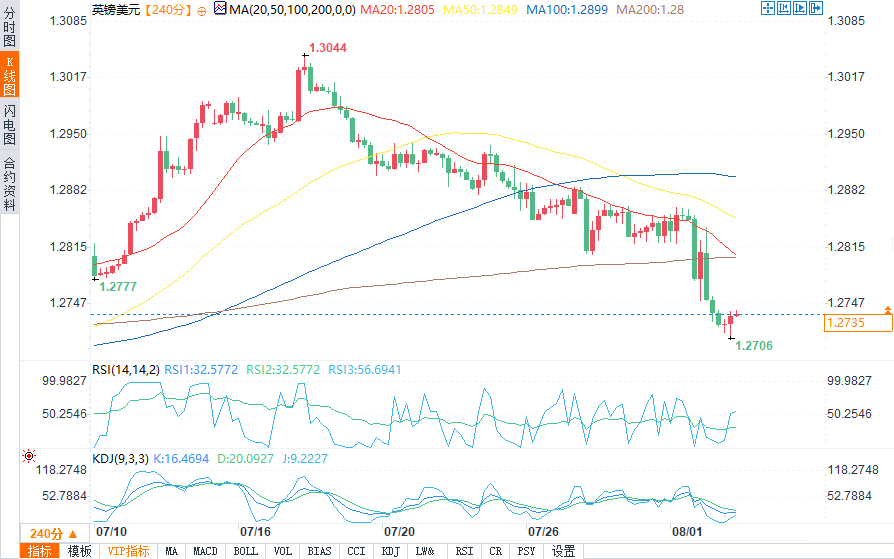Image resolution: width=894 pixels, height=559 pixels.
Task: Click the circle-plus icon beside 240分
Action: (x=202, y=10)
